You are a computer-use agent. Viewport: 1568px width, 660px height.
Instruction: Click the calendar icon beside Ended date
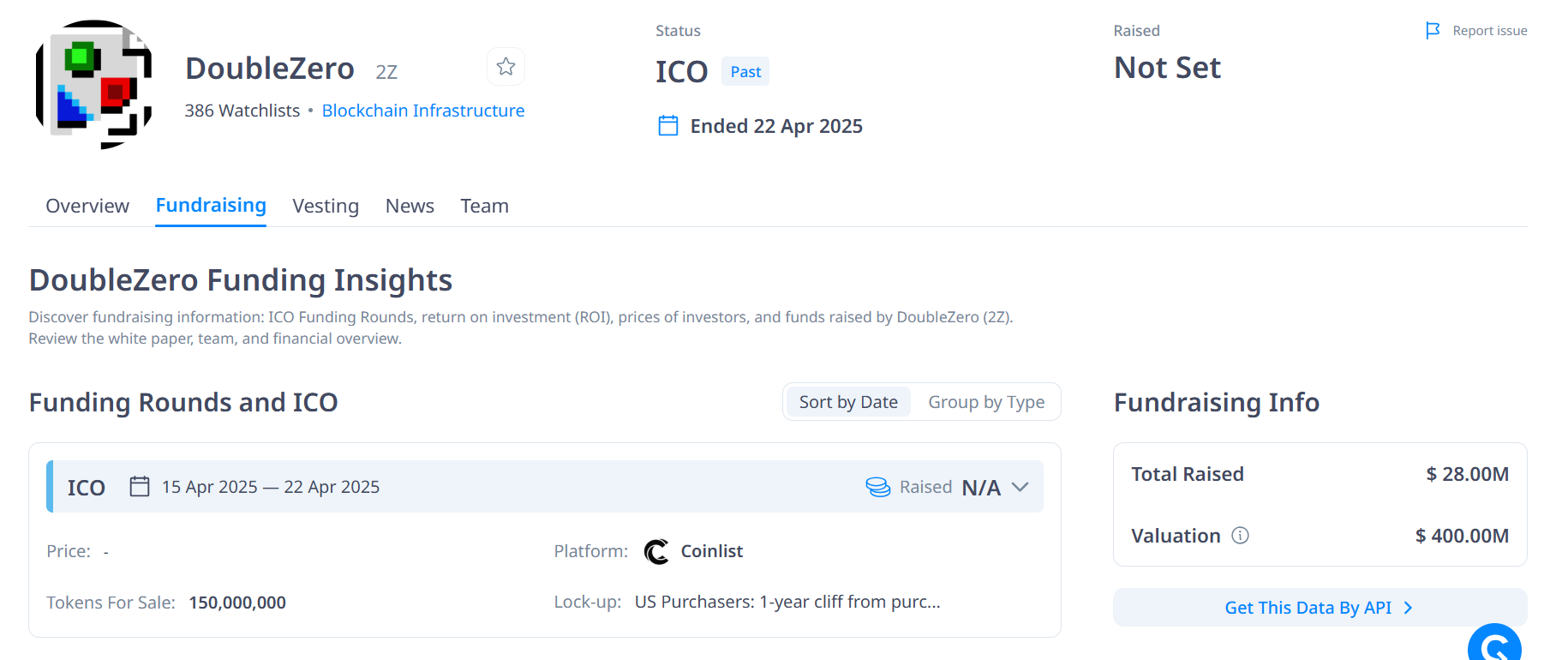point(668,126)
